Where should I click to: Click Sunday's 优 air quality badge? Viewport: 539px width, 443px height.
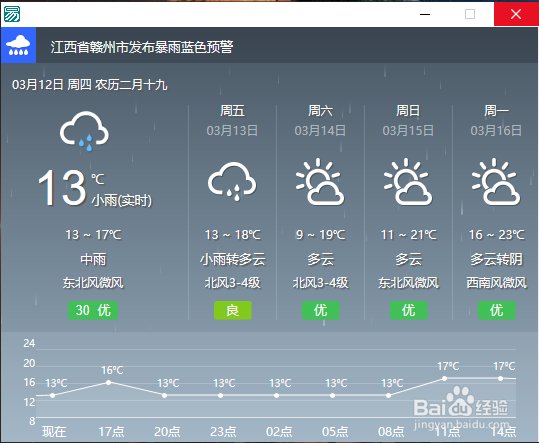point(409,310)
